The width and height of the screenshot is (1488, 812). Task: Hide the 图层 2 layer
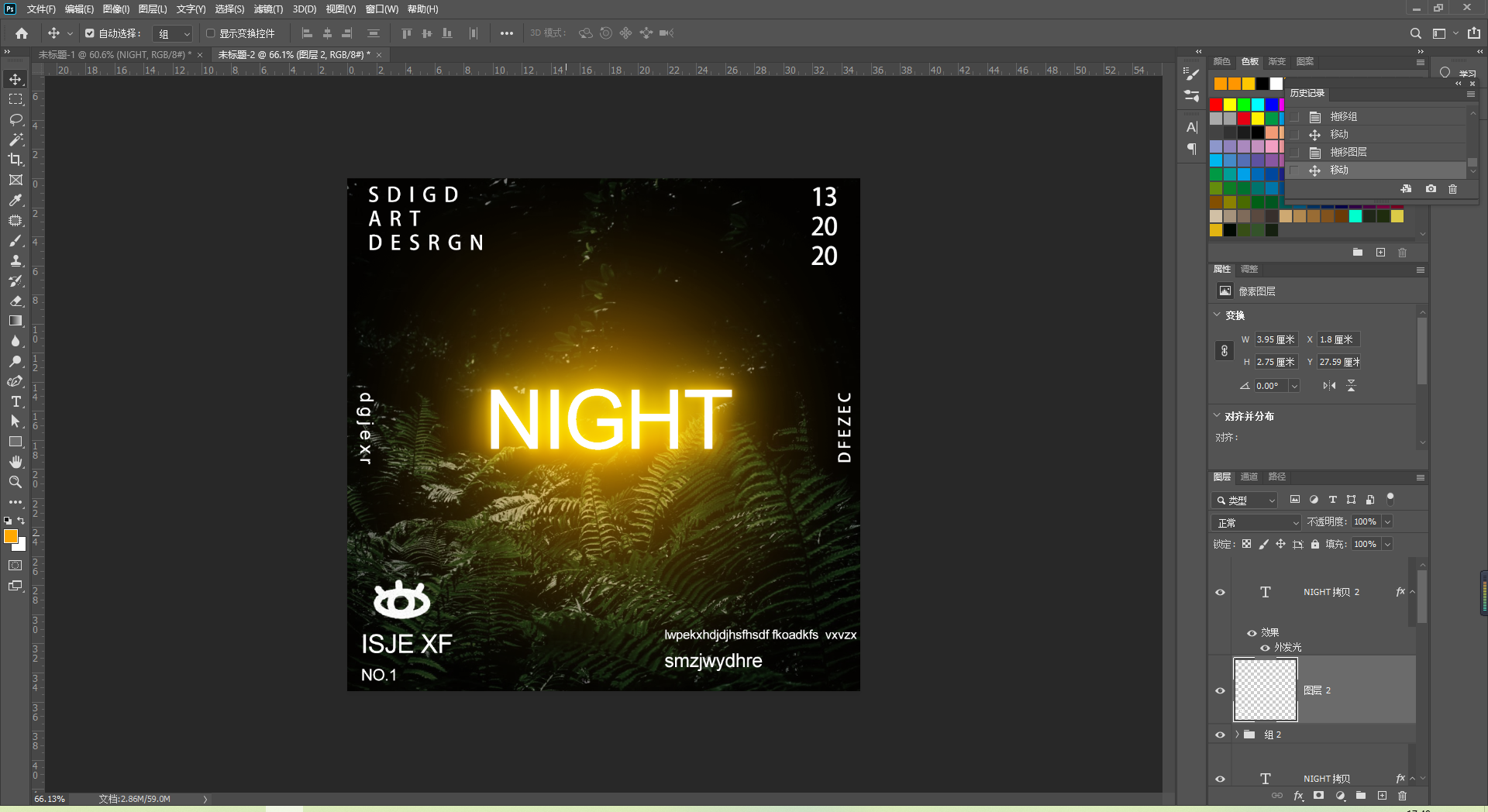point(1221,691)
